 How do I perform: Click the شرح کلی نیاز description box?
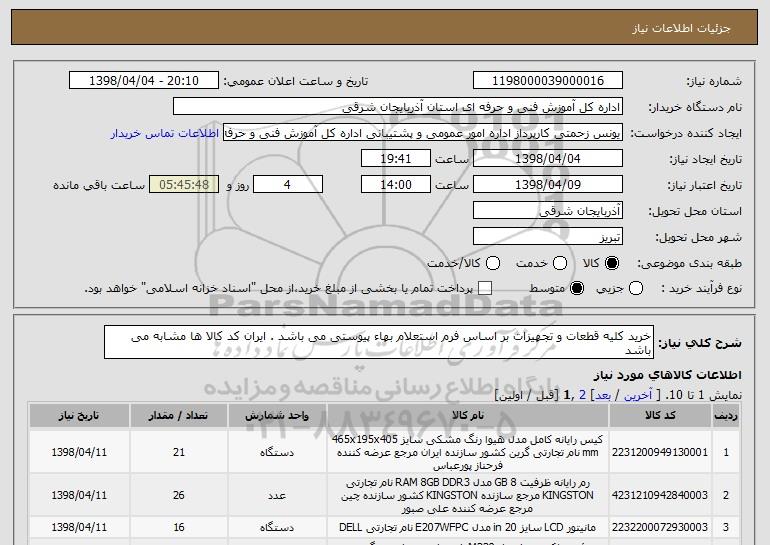click(379, 342)
